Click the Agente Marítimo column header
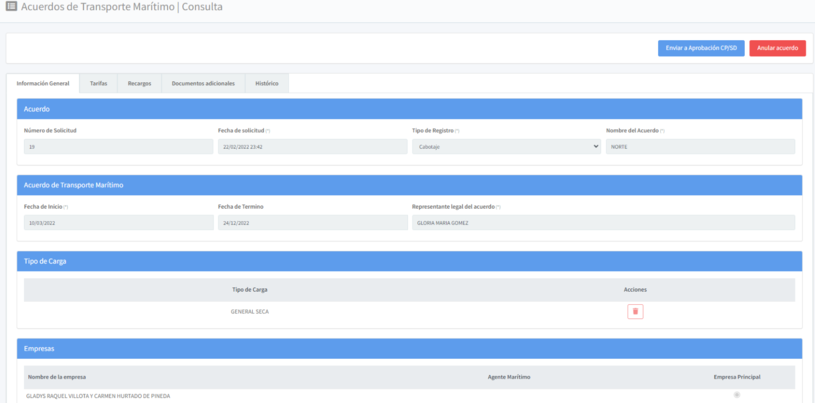815x403 pixels. pyautogui.click(x=510, y=376)
